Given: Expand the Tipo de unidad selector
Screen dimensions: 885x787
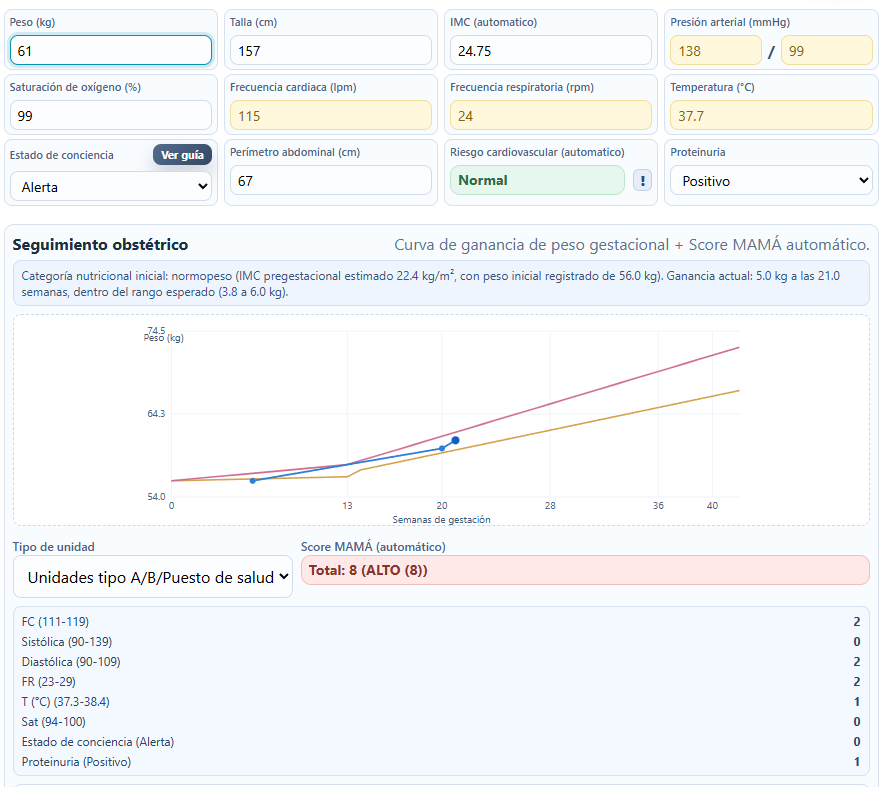Looking at the screenshot, I should click(x=153, y=577).
